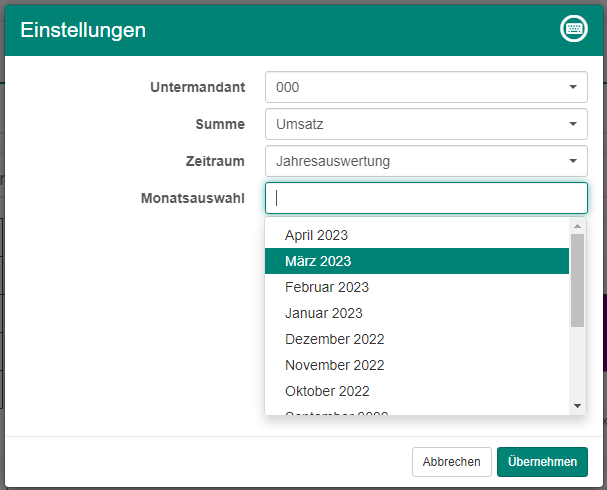607x490 pixels.
Task: Click the Monatsauswahl field label
Action: point(193,198)
